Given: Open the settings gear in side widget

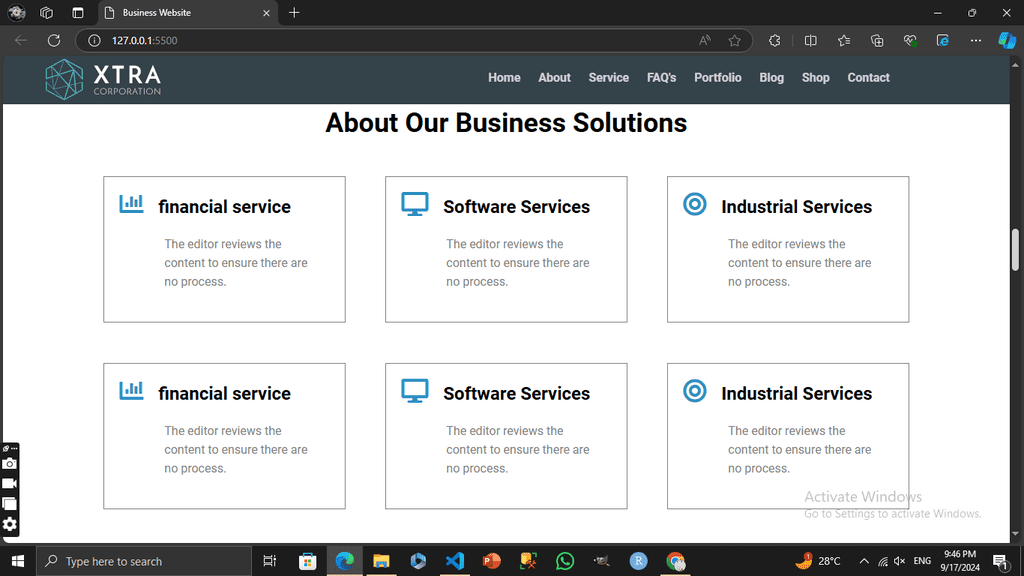Looking at the screenshot, I should (x=9, y=524).
